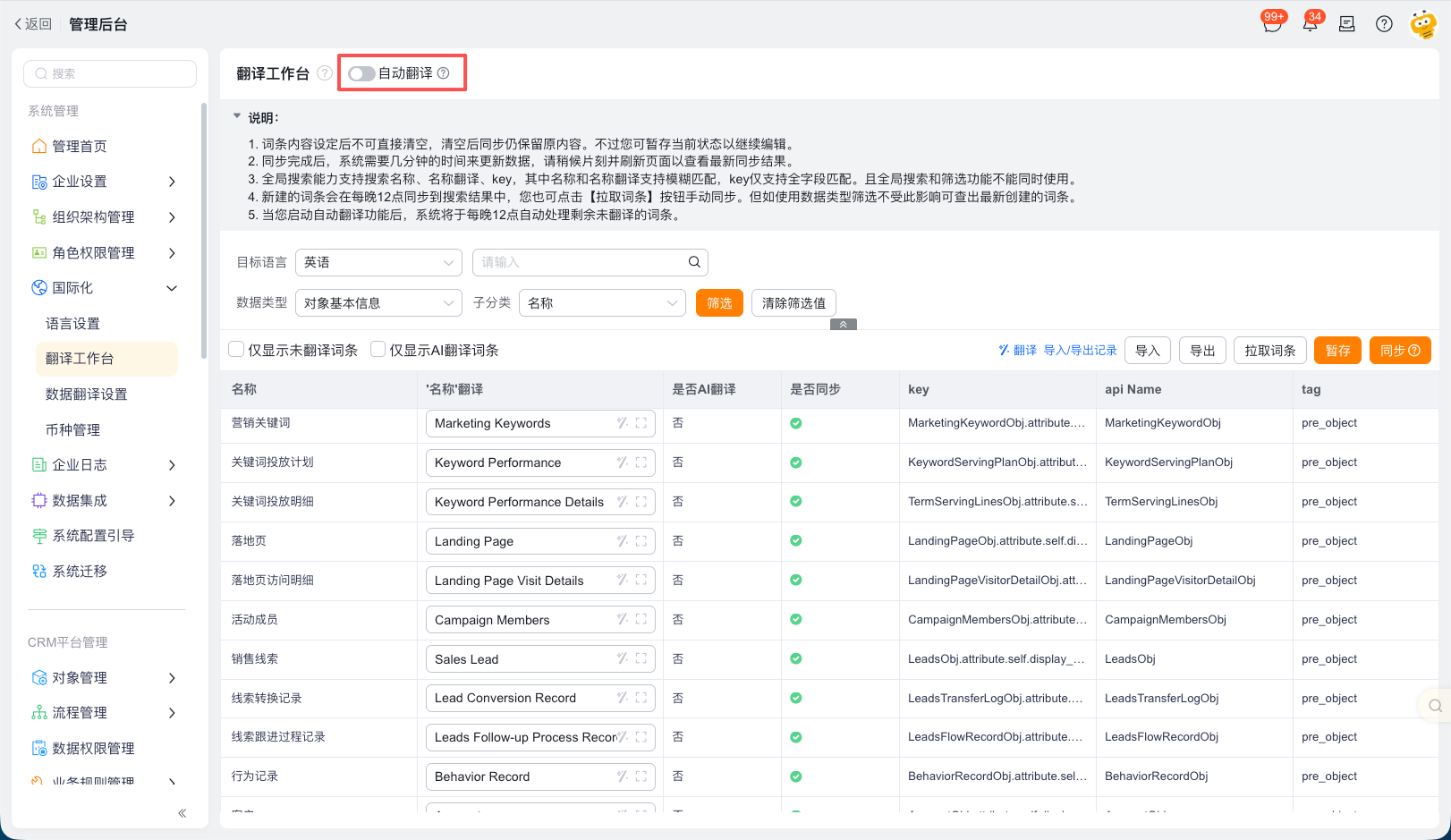Image resolution: width=1451 pixels, height=840 pixels.
Task: Click the user avatar icon
Action: pyautogui.click(x=1423, y=24)
